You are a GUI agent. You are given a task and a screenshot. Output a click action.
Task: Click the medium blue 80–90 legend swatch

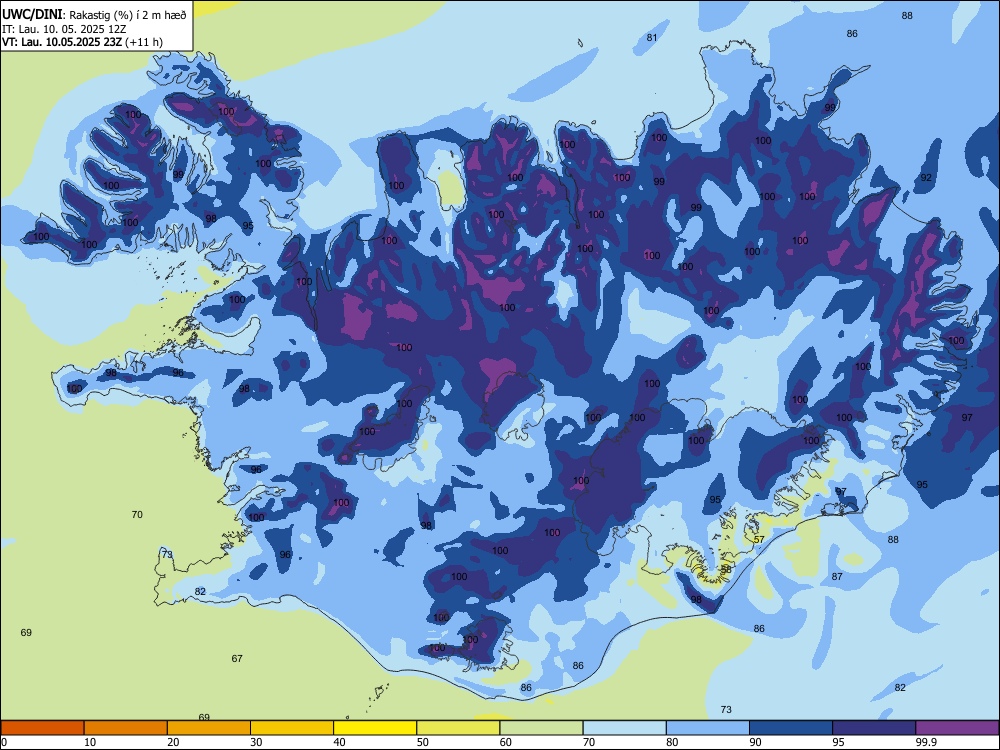[x=708, y=728]
